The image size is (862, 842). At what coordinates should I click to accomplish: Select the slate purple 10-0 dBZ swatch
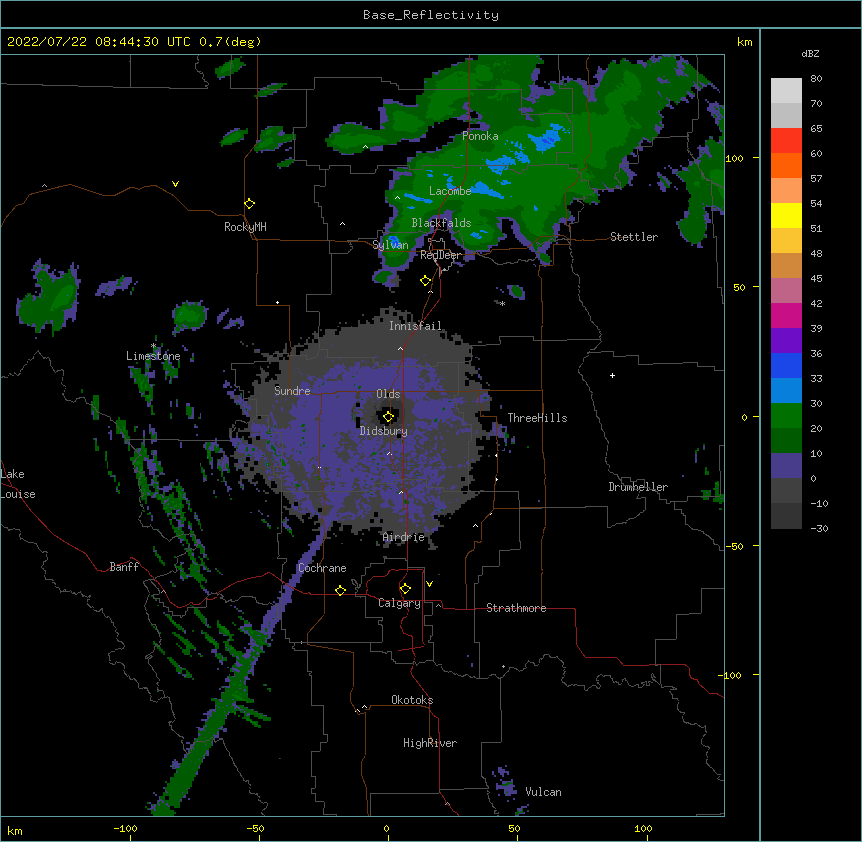click(x=786, y=466)
